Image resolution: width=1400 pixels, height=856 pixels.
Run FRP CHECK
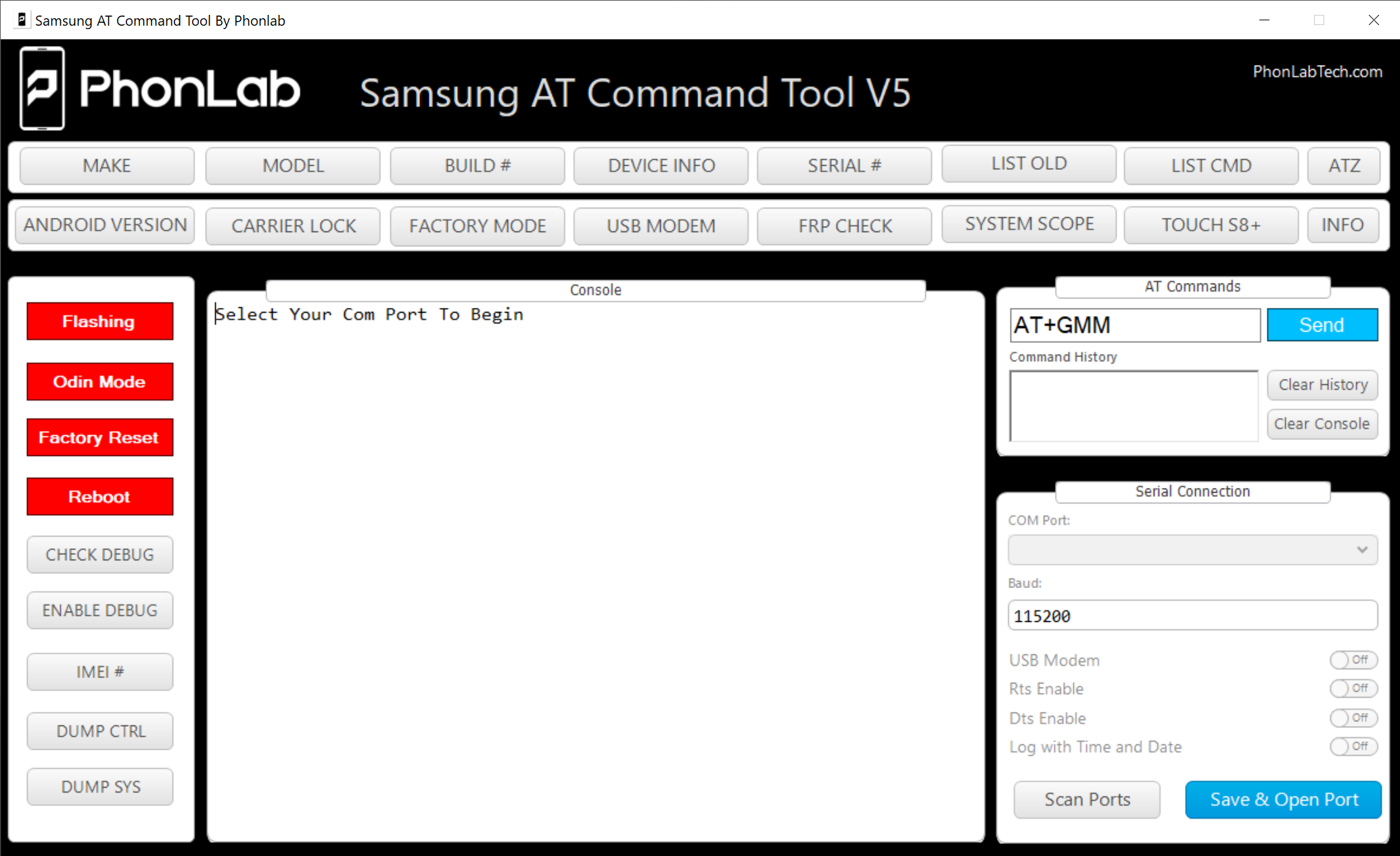(x=844, y=226)
